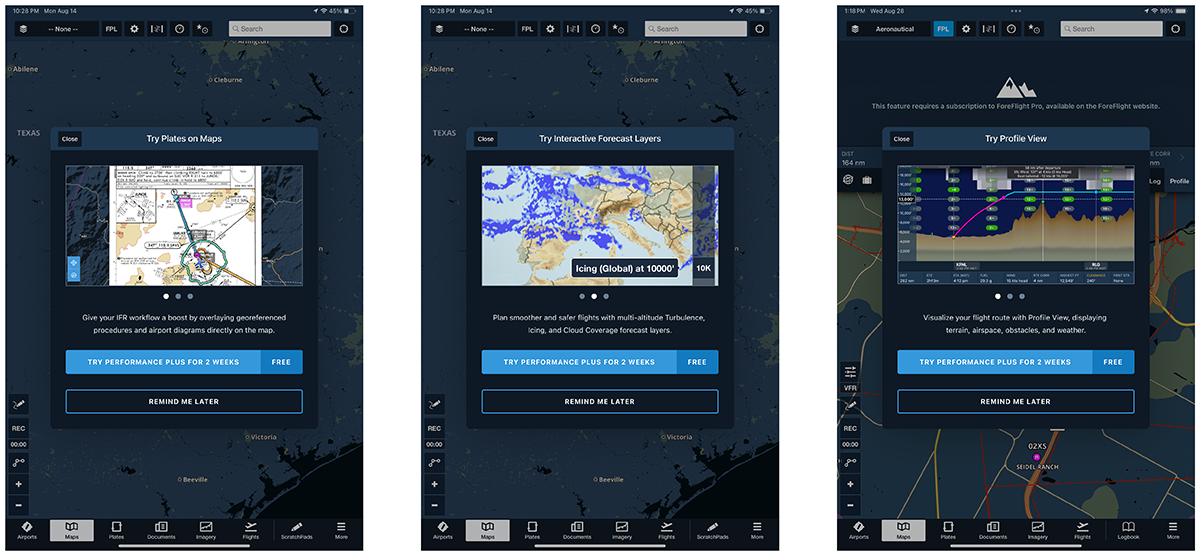Viewport: 1200px width, 555px height.
Task: Start free trial from Plates on Maps dialog
Action: point(184,362)
